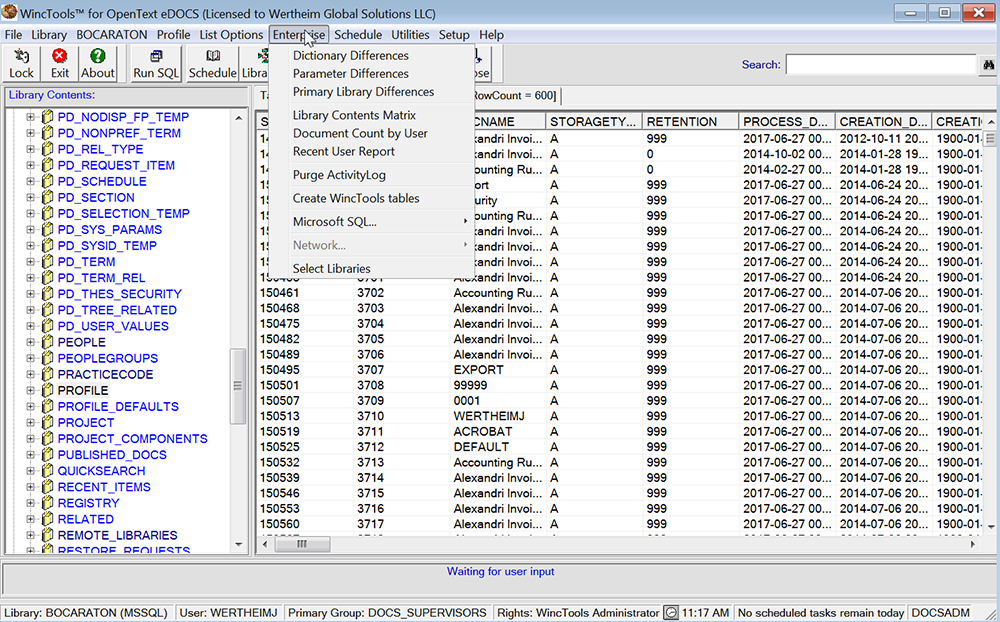Click the binoculars search icon
This screenshot has height=622, width=1000.
click(989, 64)
